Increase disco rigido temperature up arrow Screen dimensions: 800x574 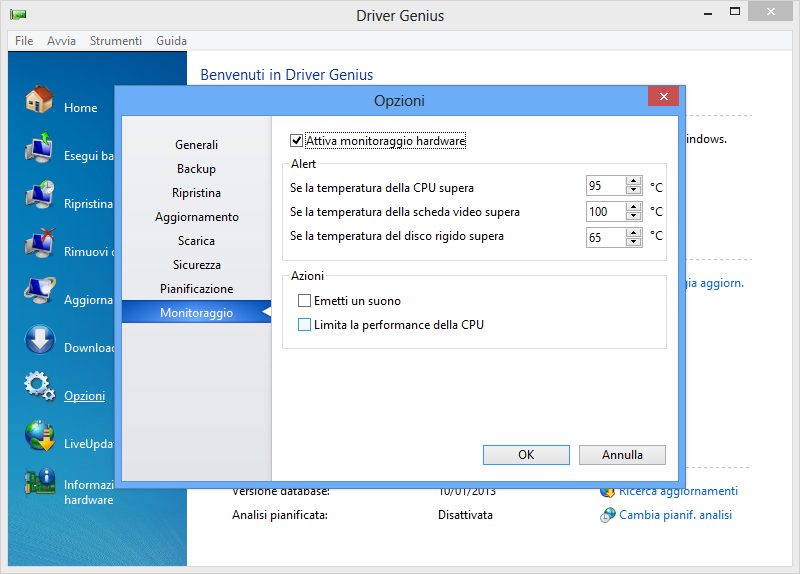coord(634,233)
